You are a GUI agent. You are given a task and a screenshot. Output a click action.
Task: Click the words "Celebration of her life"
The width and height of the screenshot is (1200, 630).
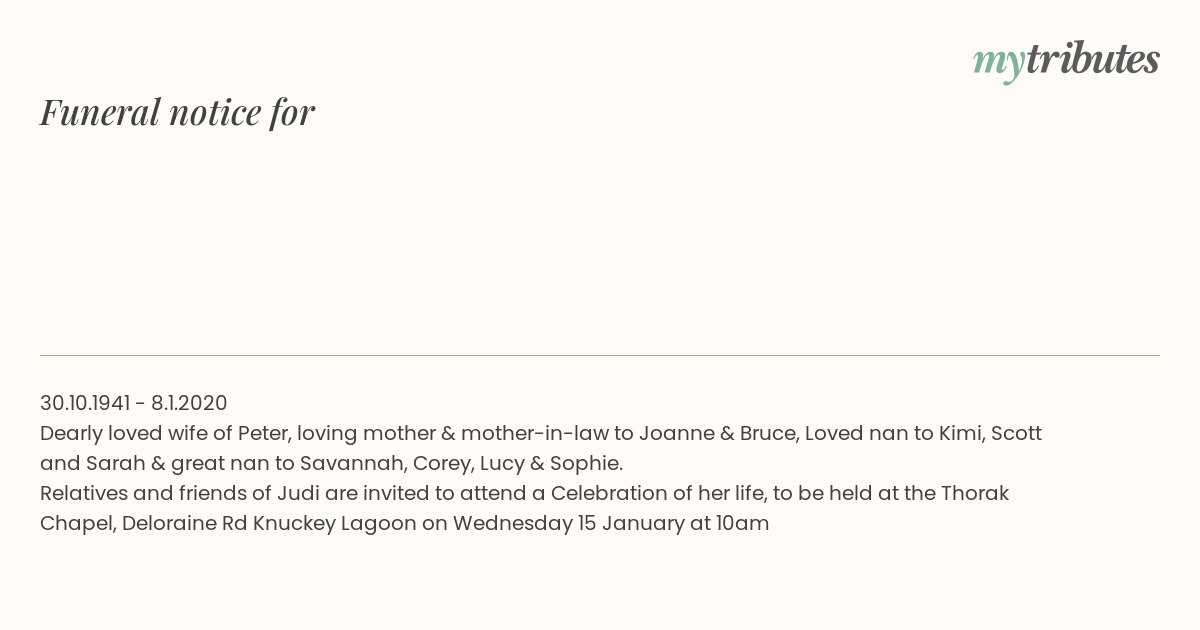tap(655, 493)
